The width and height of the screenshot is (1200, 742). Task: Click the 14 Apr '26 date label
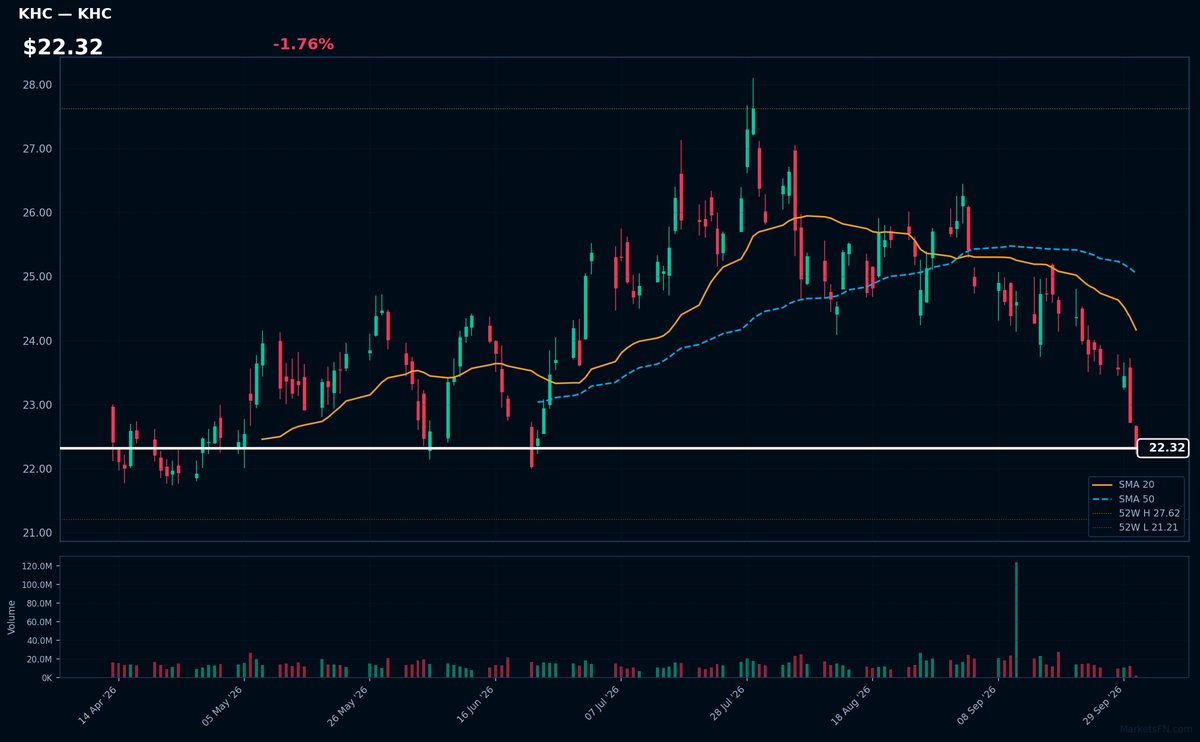click(98, 704)
